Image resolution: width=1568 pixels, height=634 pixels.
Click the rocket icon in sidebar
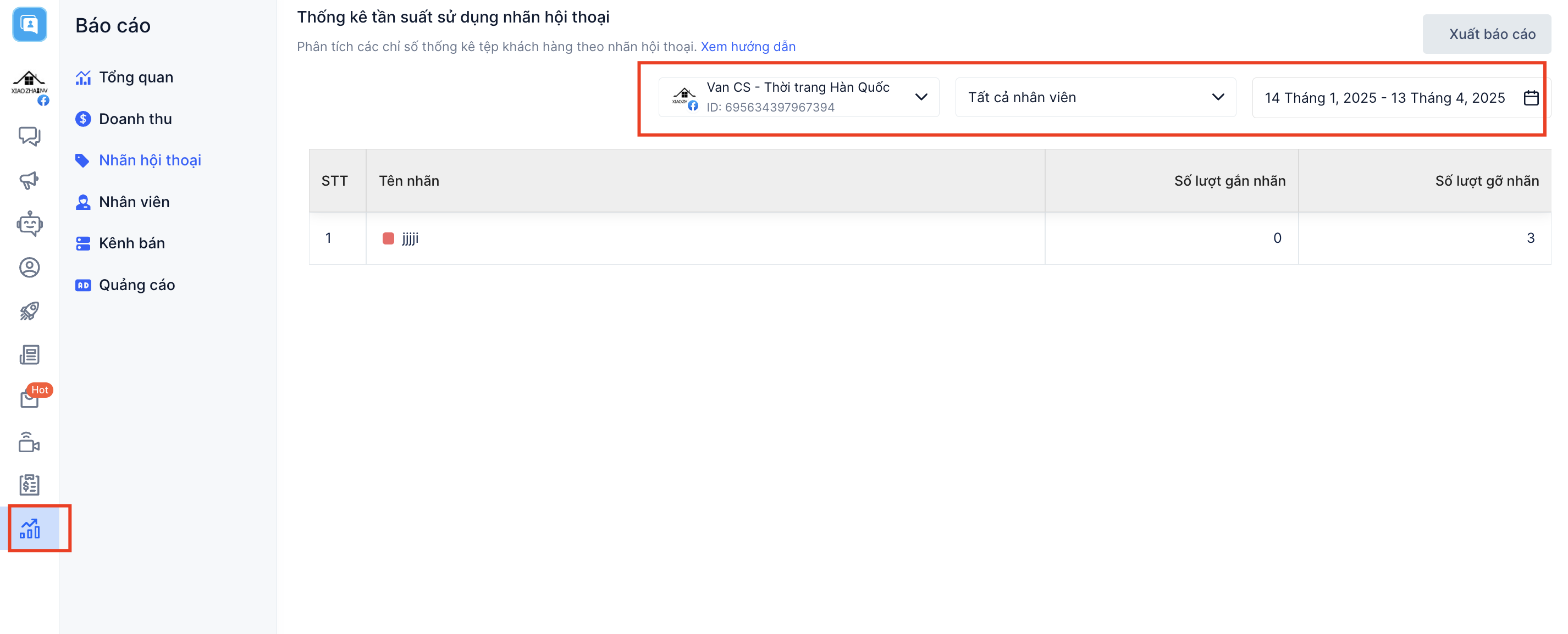pos(29,312)
